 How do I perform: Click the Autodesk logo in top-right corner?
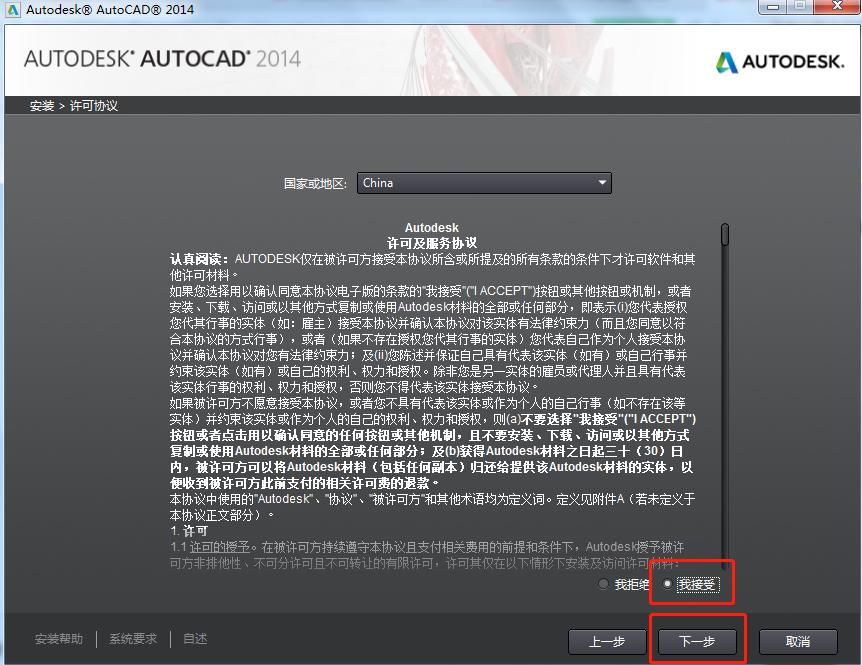(x=775, y=60)
